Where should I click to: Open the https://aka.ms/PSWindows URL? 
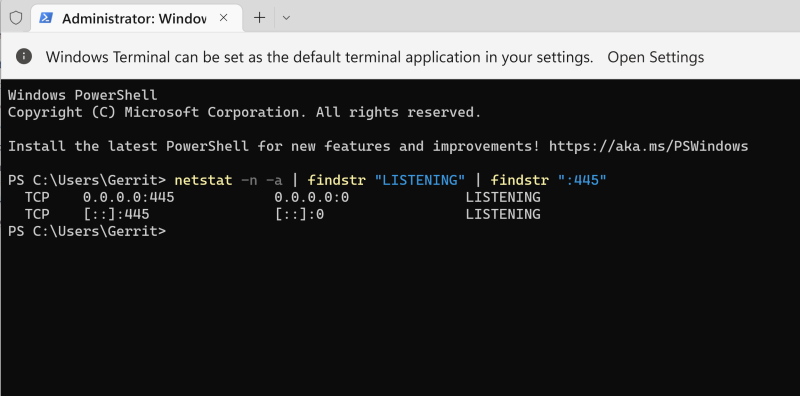tap(648, 146)
